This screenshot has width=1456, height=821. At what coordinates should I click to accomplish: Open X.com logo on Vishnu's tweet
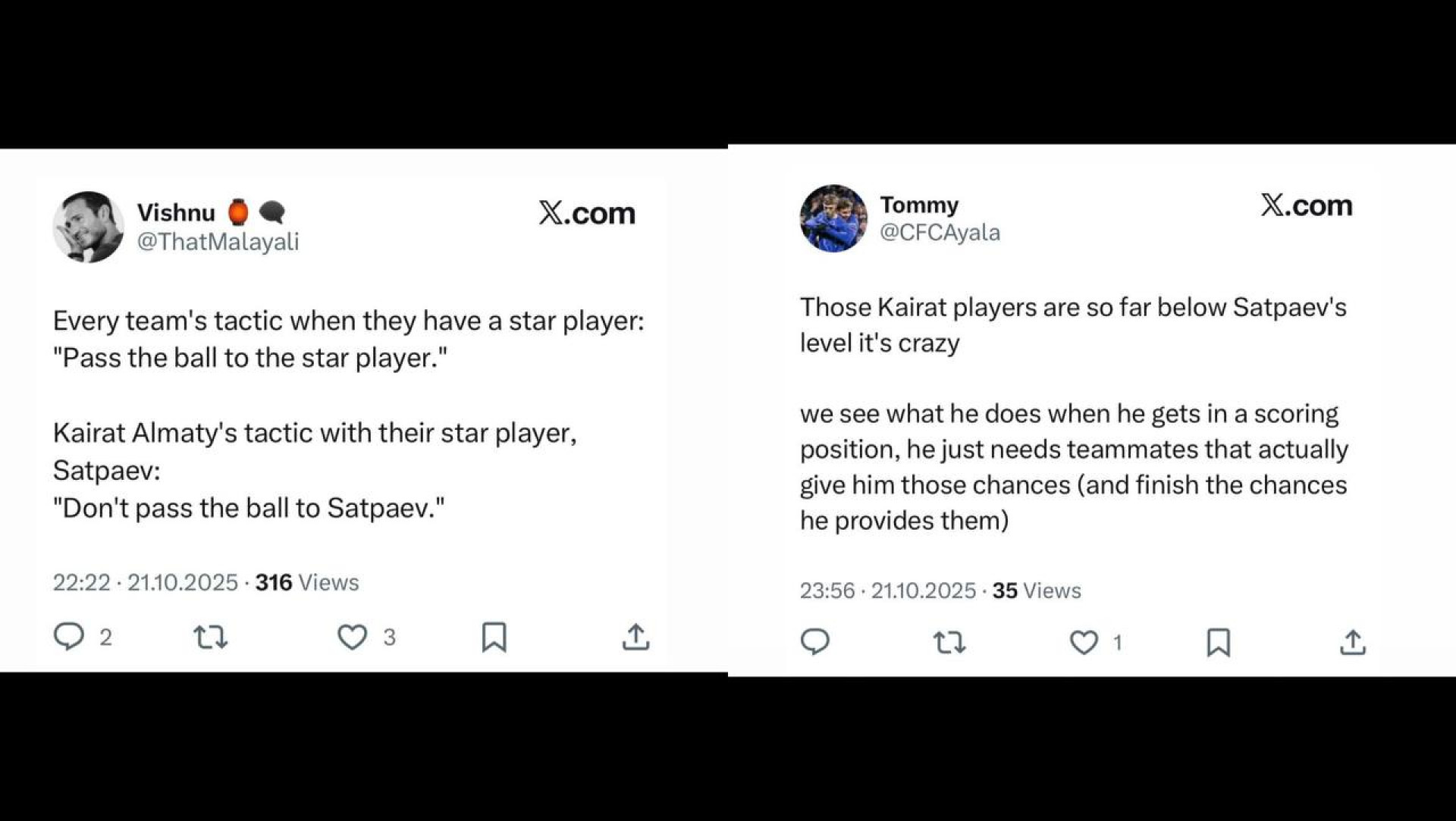[587, 213]
